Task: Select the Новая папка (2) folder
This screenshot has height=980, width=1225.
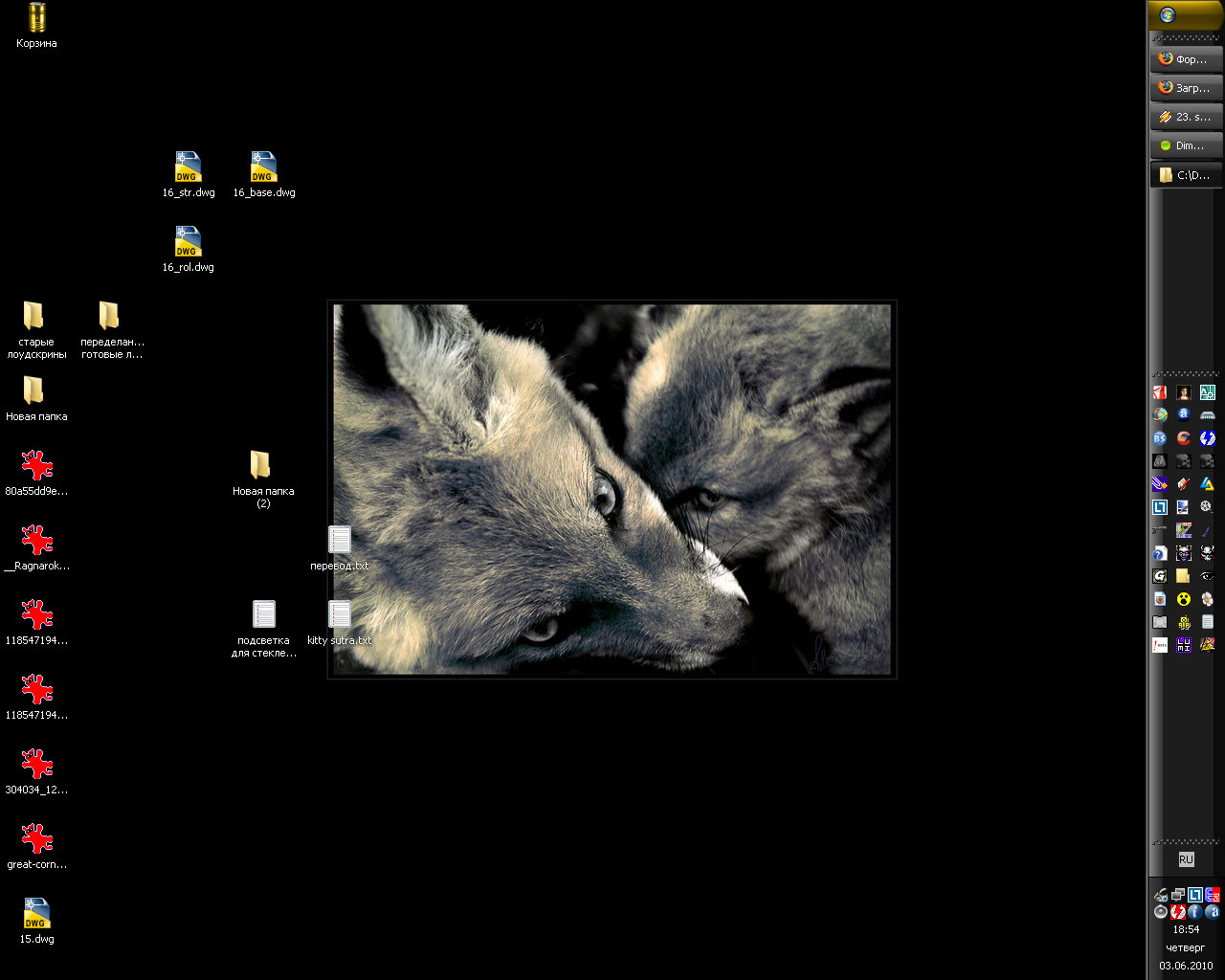Action: point(260,466)
